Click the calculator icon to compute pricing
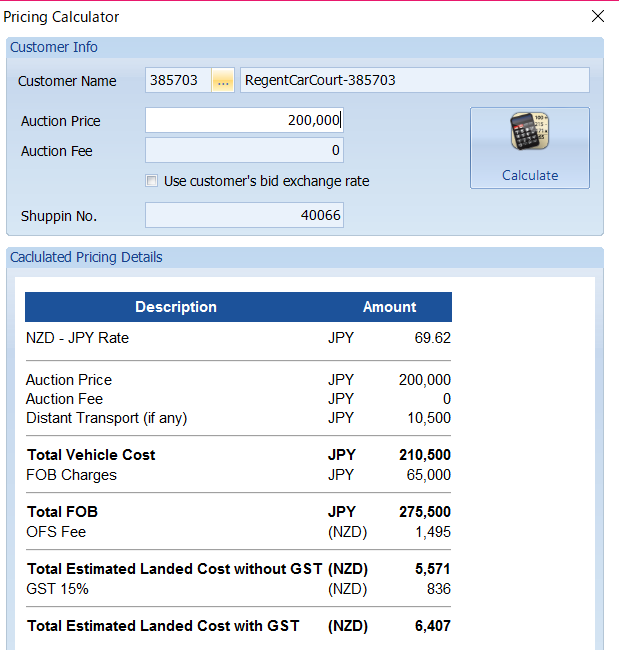Screen dimensions: 619x650 [529, 131]
